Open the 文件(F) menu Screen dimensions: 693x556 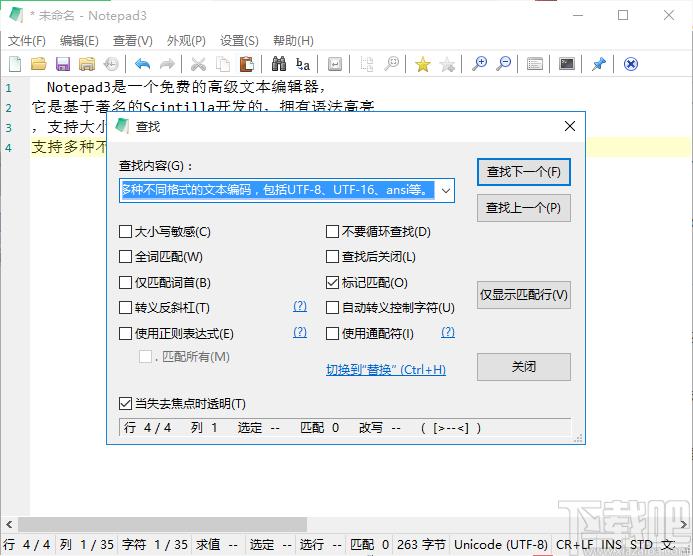click(x=27, y=41)
